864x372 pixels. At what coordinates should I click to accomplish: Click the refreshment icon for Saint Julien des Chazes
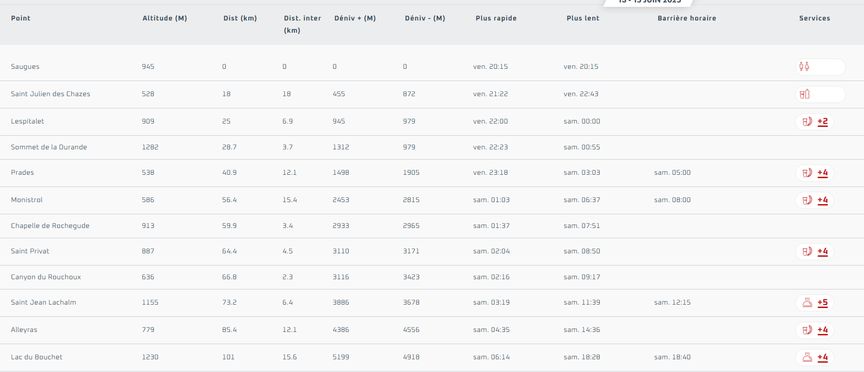pyautogui.click(x=804, y=94)
